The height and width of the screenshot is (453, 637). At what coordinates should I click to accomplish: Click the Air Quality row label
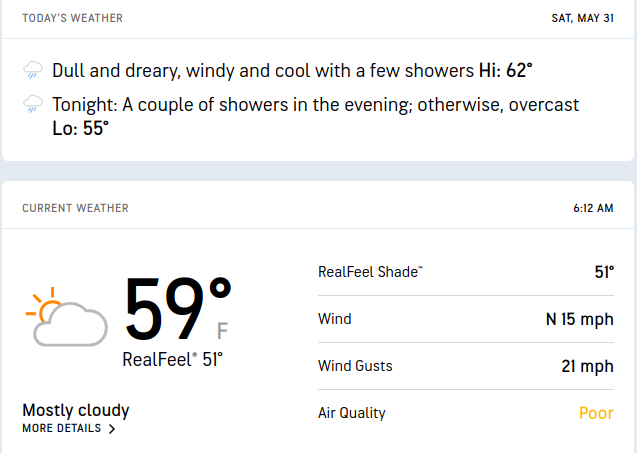tap(351, 413)
